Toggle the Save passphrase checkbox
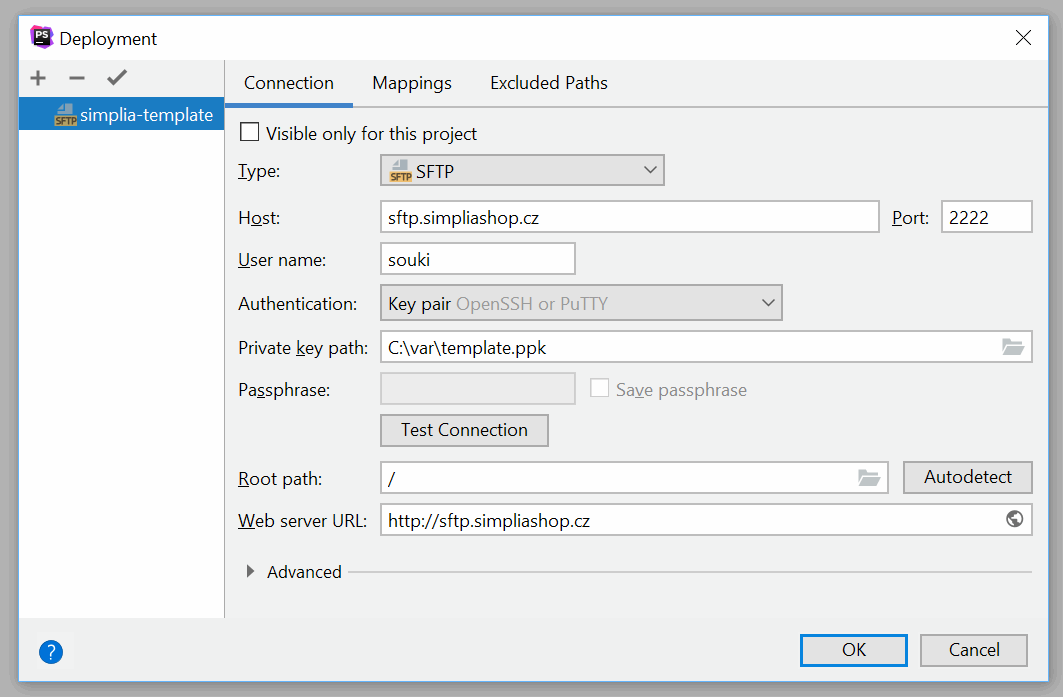Image resolution: width=1063 pixels, height=697 pixels. [600, 389]
